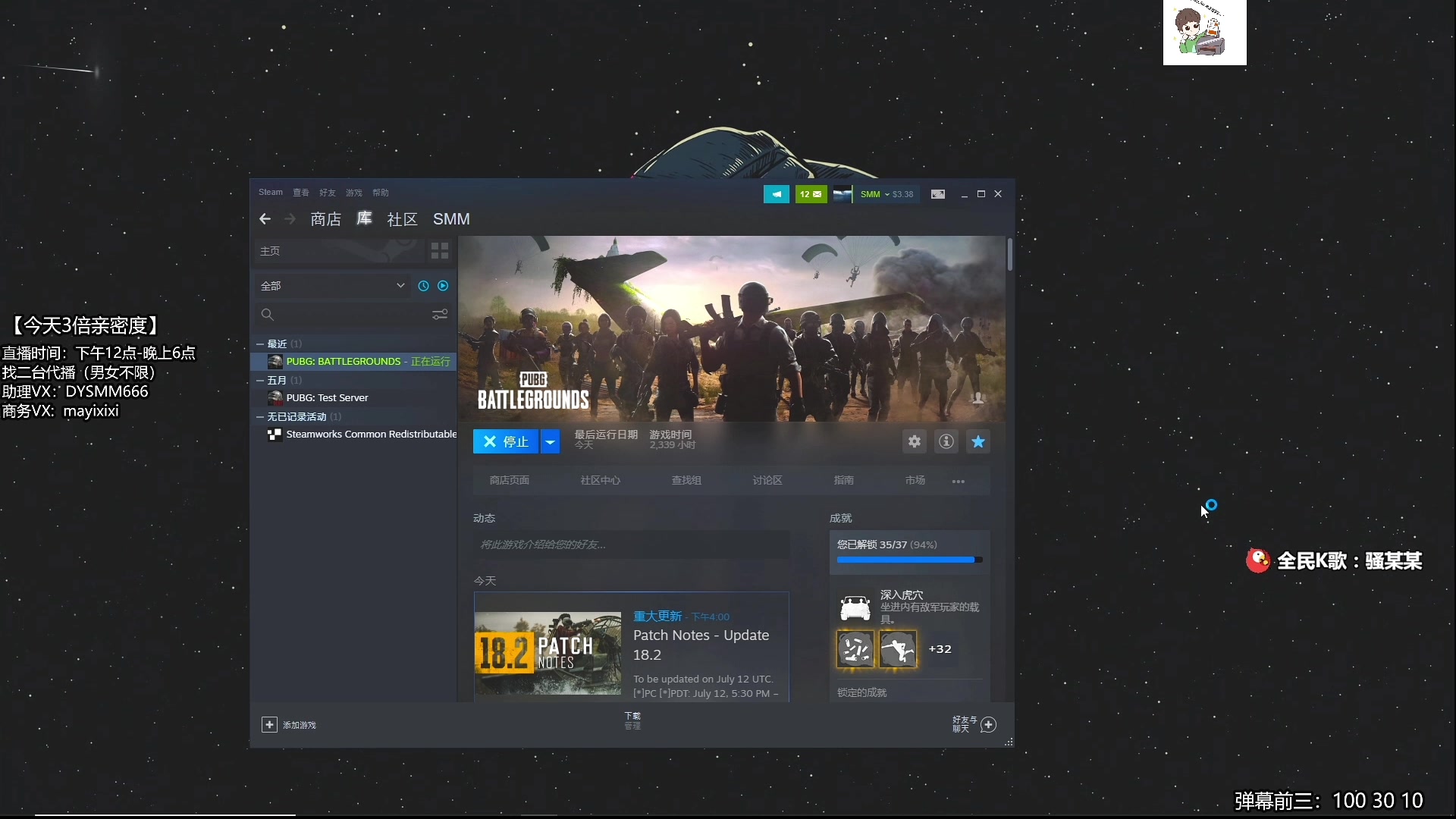The image size is (1456, 819).
Task: Collapse the 五月 category
Action: tap(260, 381)
